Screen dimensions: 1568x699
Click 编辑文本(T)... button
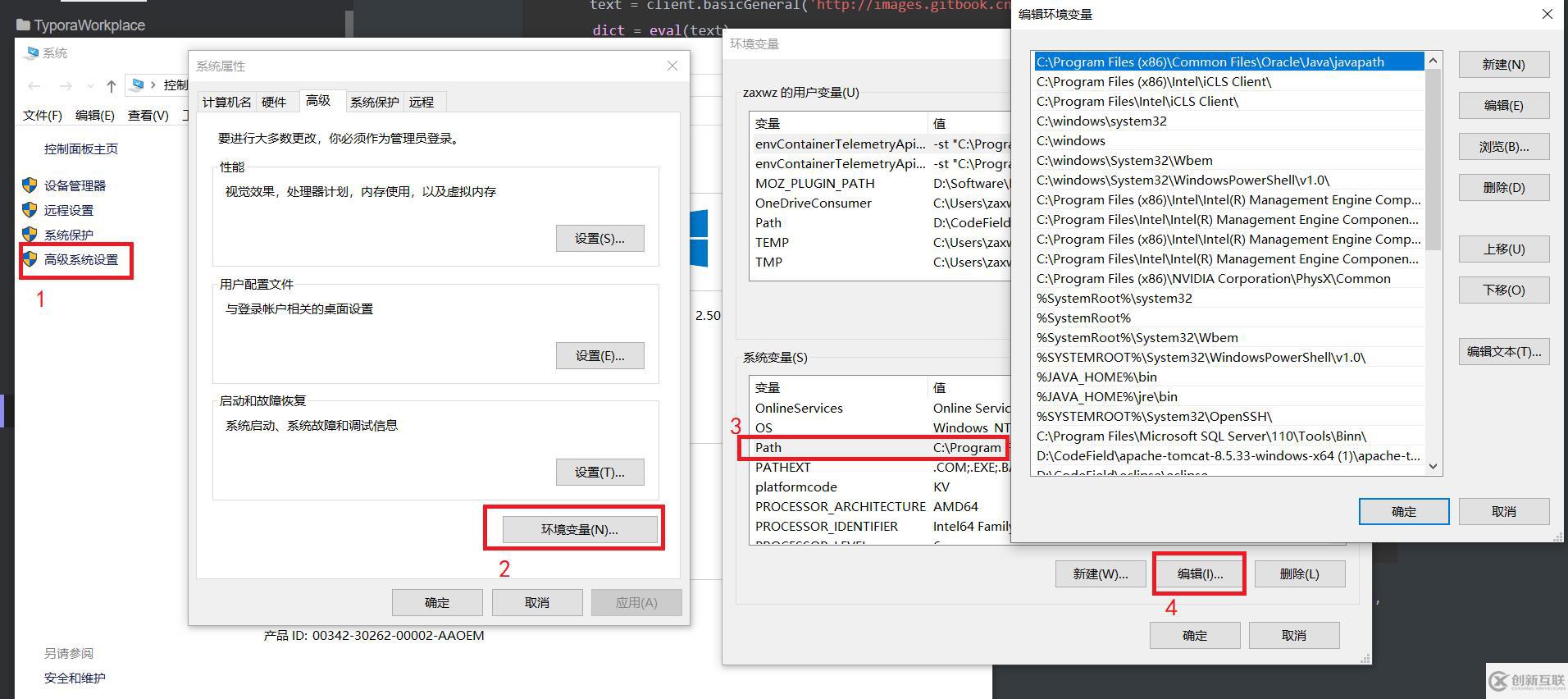[1504, 351]
